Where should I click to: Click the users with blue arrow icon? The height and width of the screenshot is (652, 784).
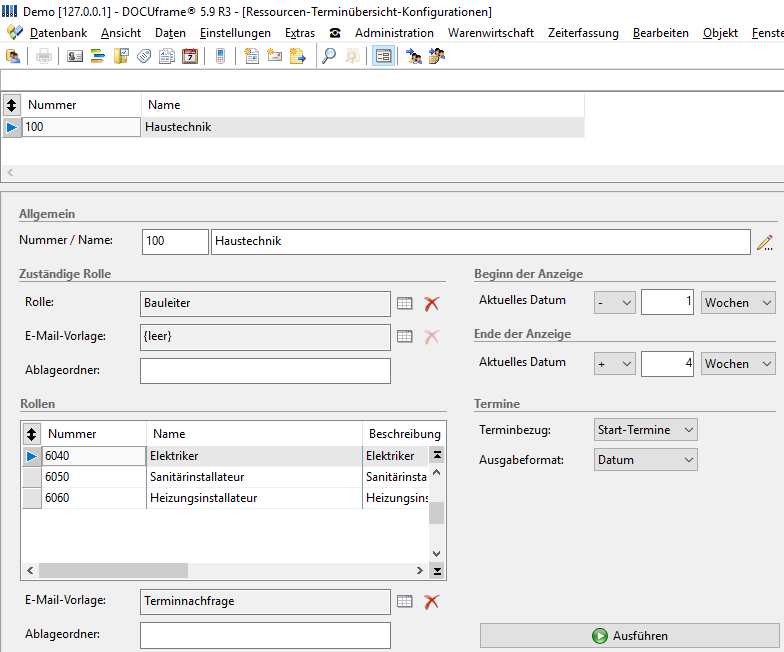tap(414, 56)
